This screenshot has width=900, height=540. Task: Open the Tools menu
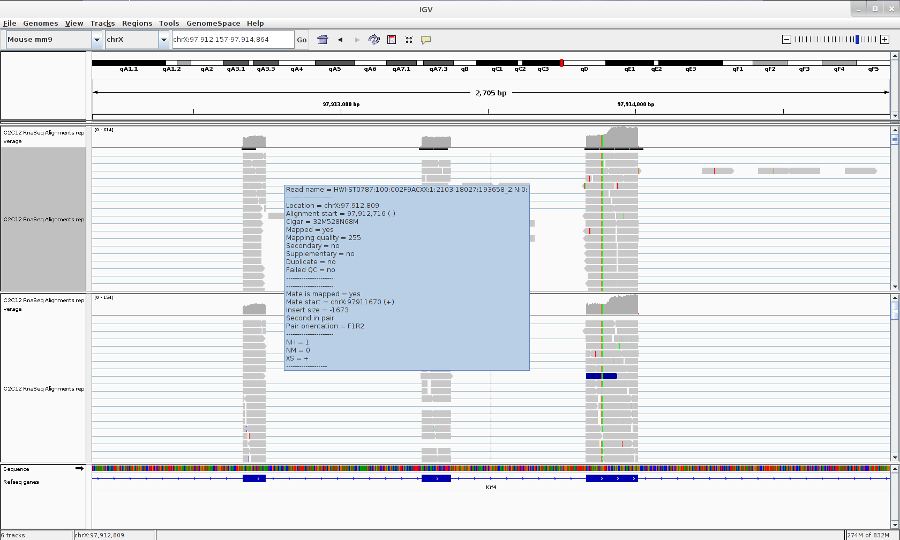click(x=169, y=24)
